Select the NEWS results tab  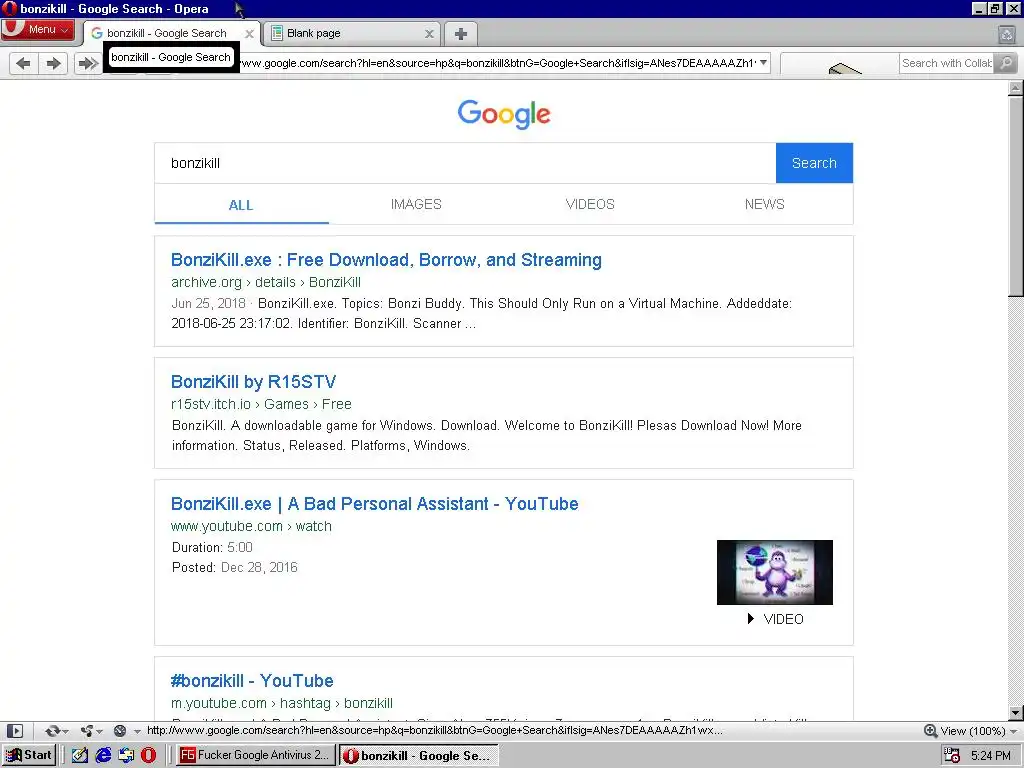pos(765,204)
